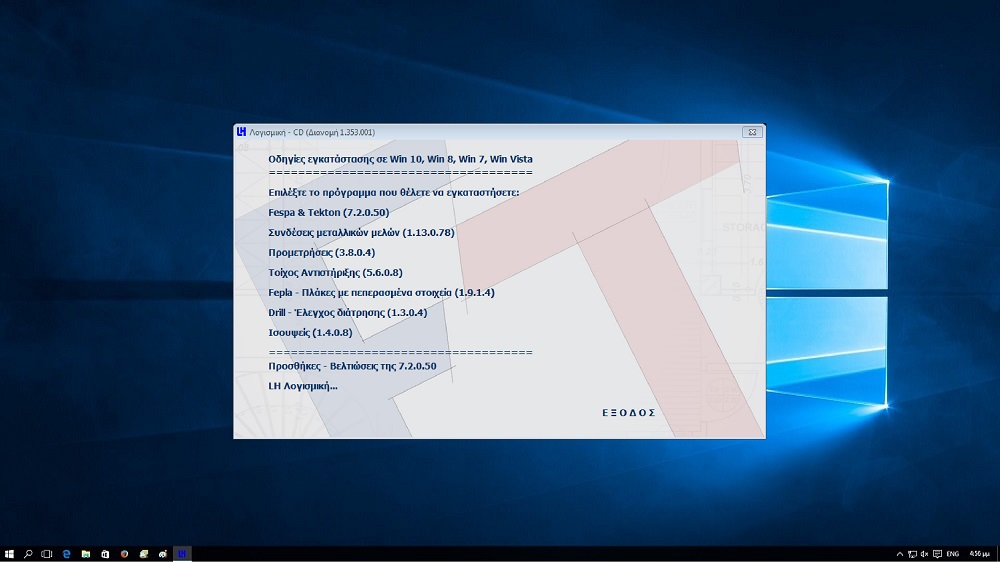Open Action Center notifications icon

(937, 554)
